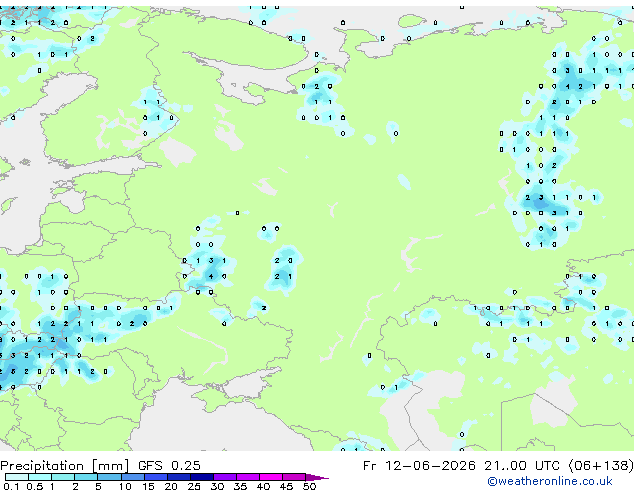Click the 45–50 mm legend swatch

pos(294,477)
